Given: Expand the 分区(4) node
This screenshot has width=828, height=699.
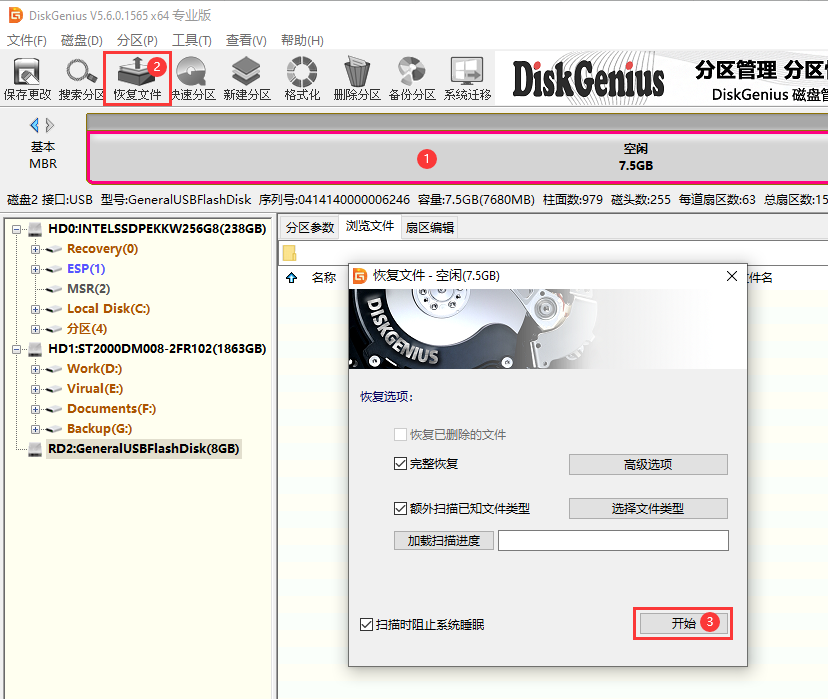Looking at the screenshot, I should click(x=35, y=329).
